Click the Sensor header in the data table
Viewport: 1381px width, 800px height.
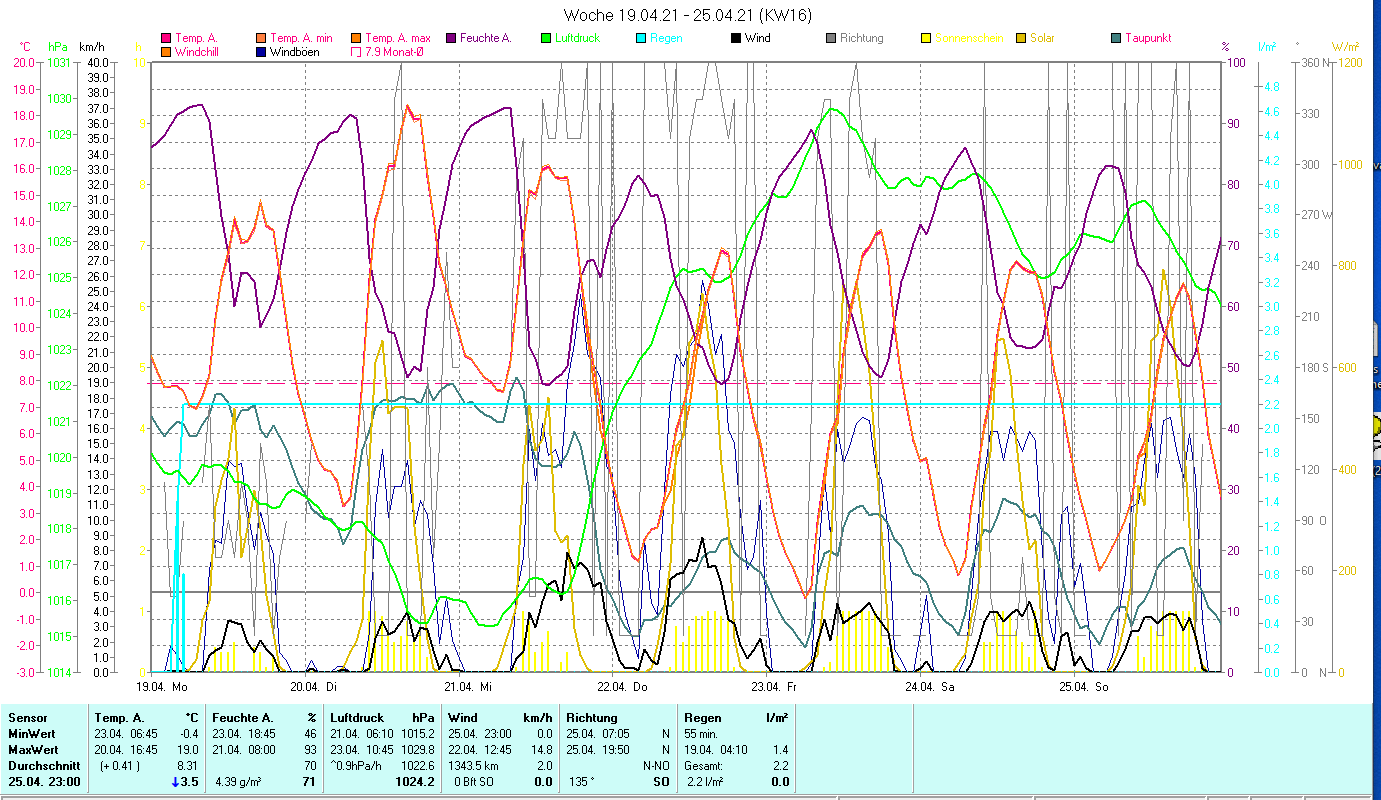click(x=28, y=718)
